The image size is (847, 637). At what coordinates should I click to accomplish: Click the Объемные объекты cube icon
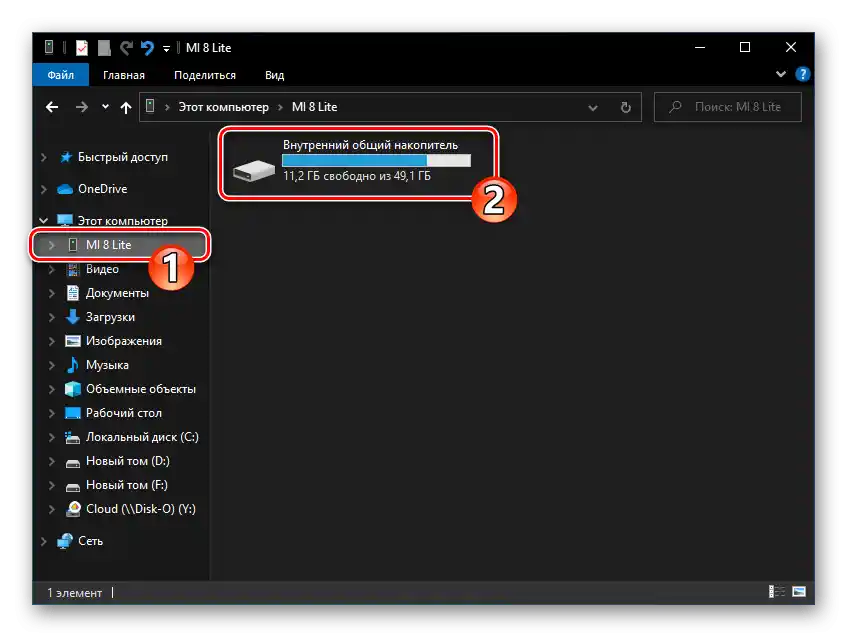72,389
